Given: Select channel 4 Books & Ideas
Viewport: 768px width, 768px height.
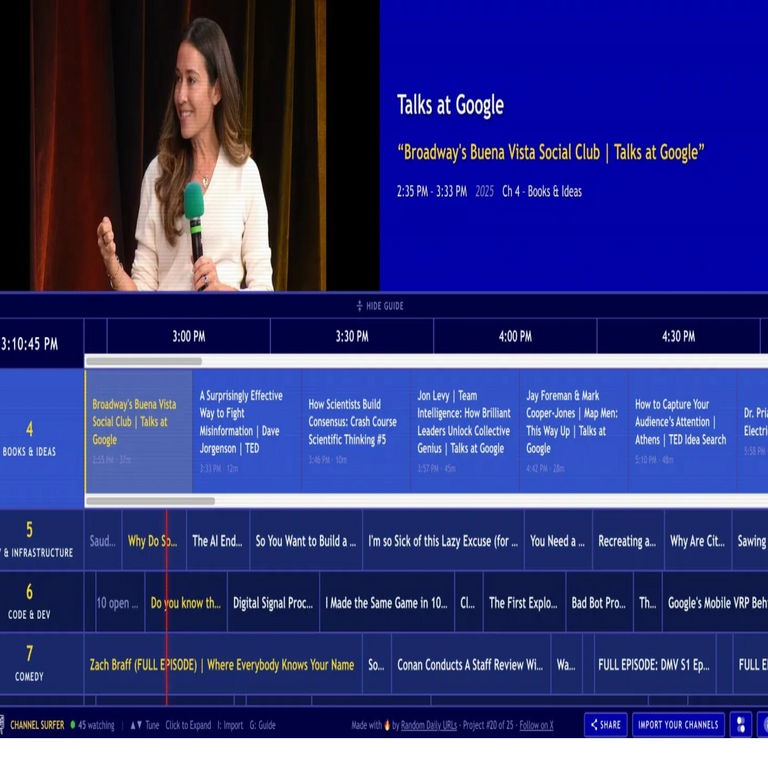Looking at the screenshot, I should point(42,438).
